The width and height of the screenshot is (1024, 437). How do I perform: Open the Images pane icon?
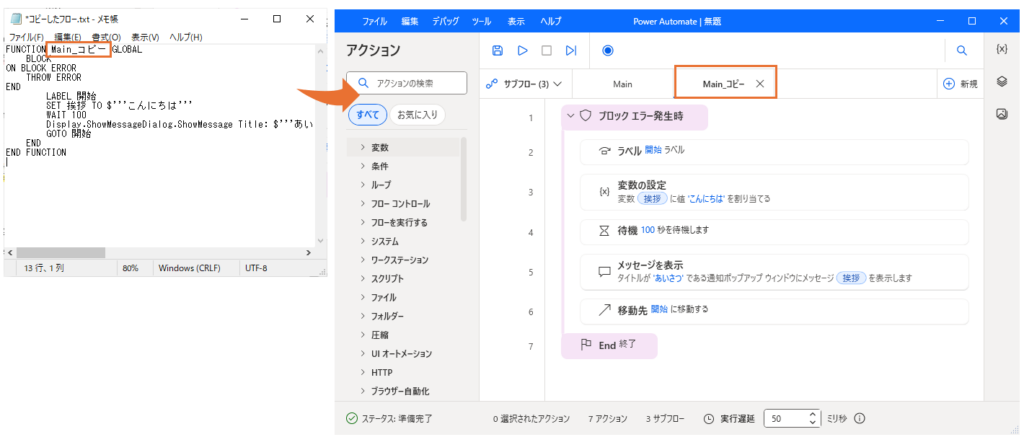1002,115
